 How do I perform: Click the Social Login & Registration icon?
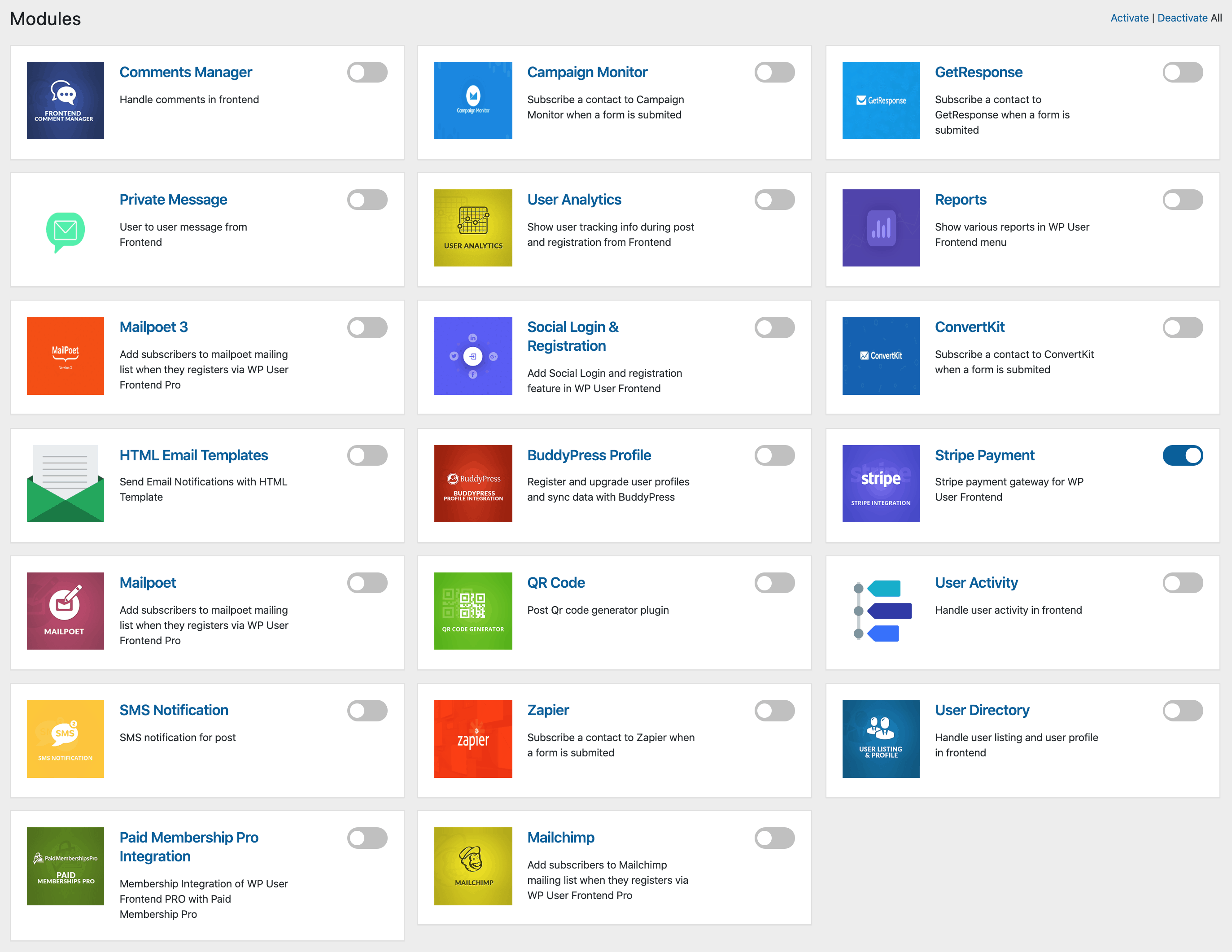[473, 356]
